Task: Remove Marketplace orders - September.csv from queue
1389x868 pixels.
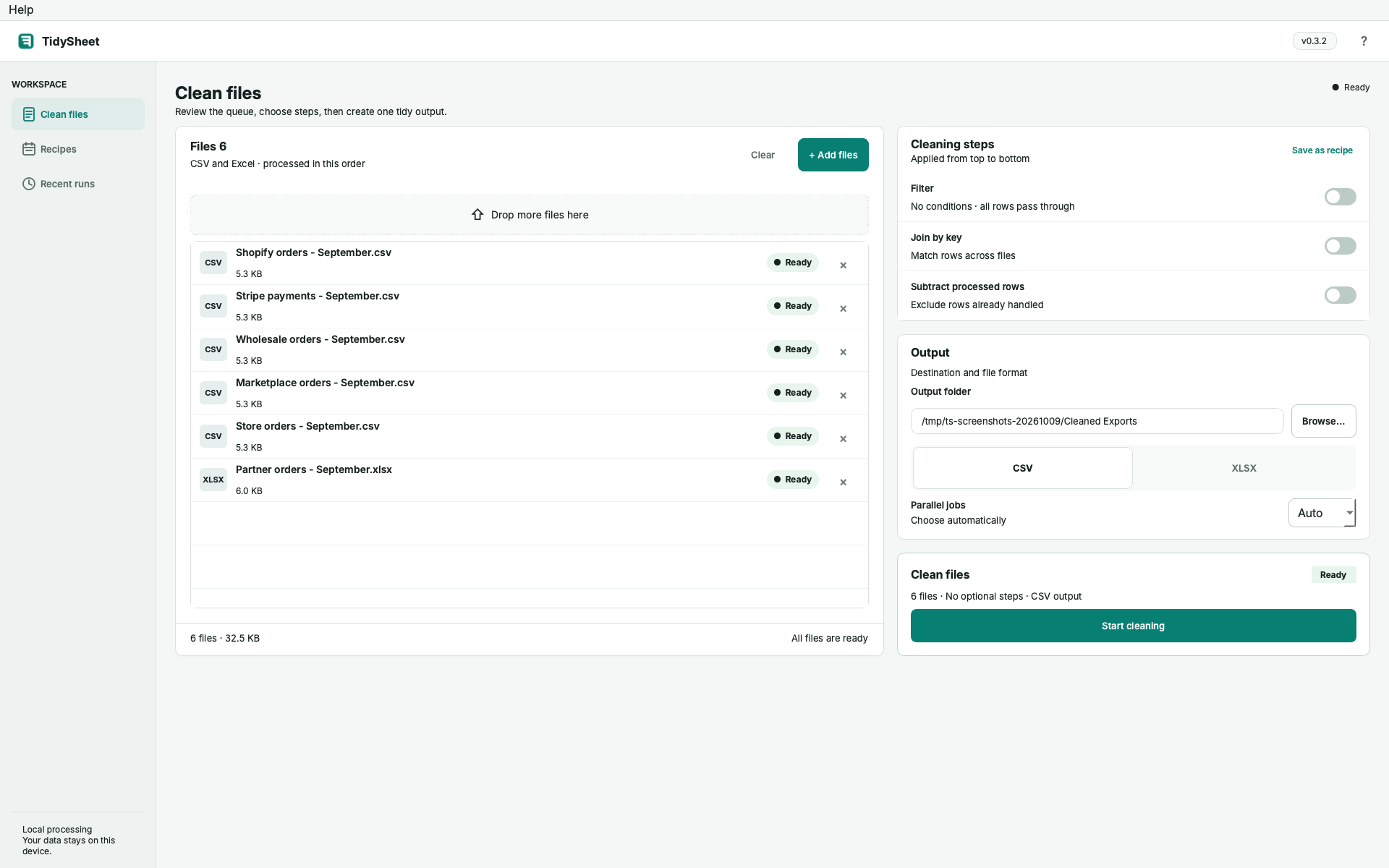Action: point(843,396)
